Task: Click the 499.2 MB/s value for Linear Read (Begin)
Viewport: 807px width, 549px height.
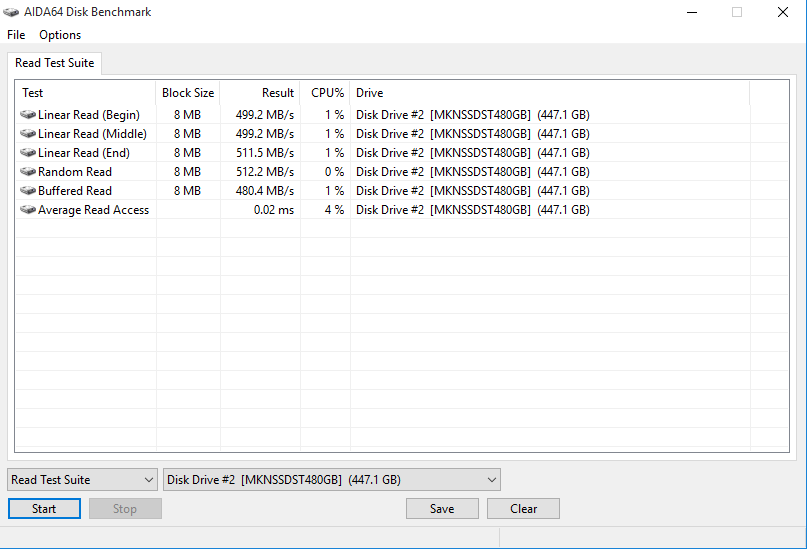Action: (265, 114)
